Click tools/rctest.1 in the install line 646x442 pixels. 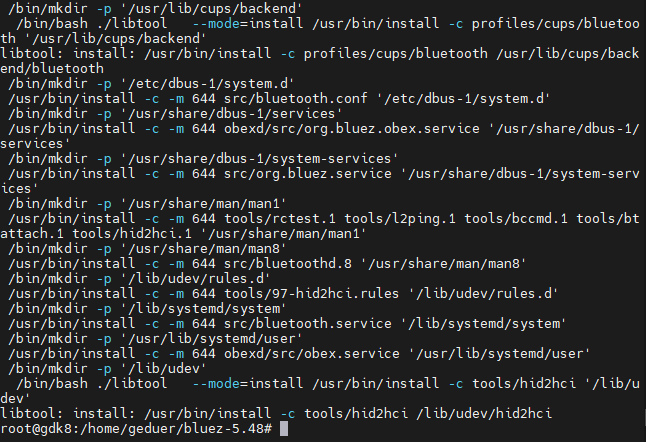(280, 219)
